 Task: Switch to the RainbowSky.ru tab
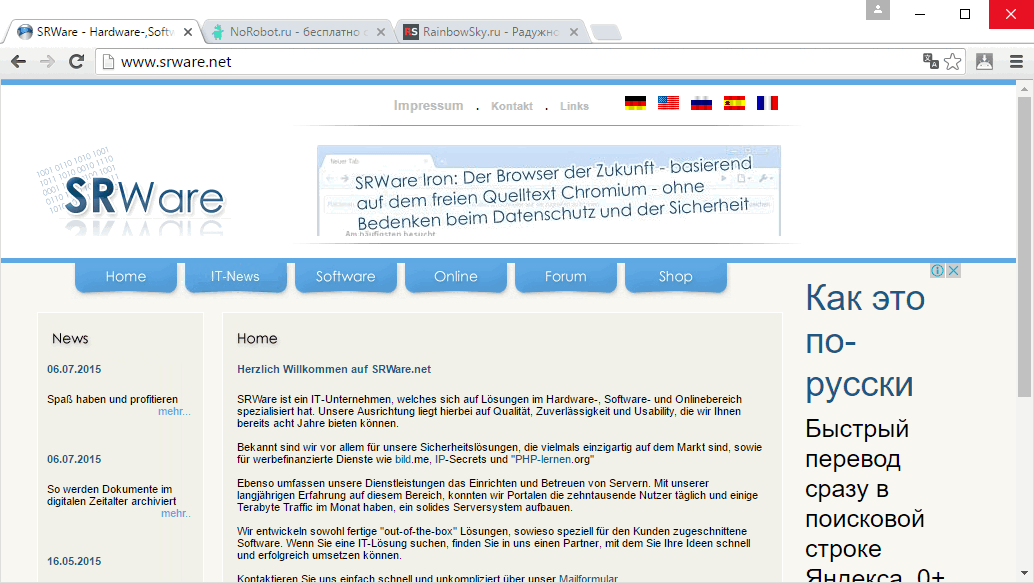pyautogui.click(x=489, y=32)
